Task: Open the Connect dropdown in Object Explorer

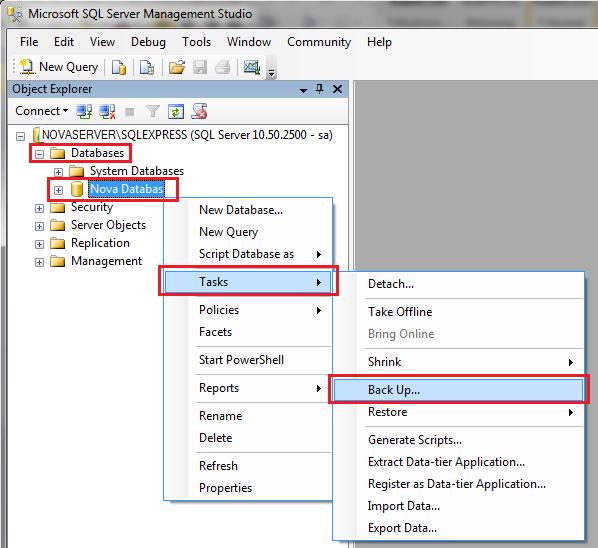Action: 42,111
